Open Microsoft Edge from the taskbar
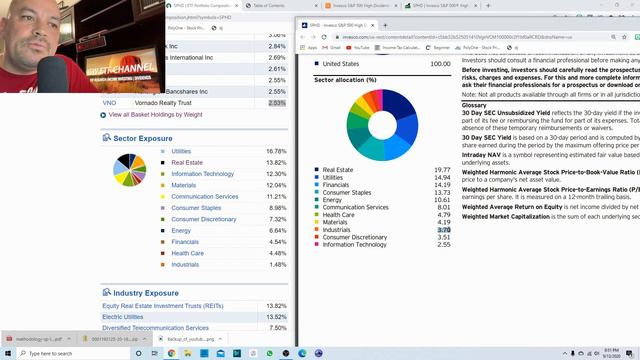This screenshot has width=640, height=360. pos(302,353)
